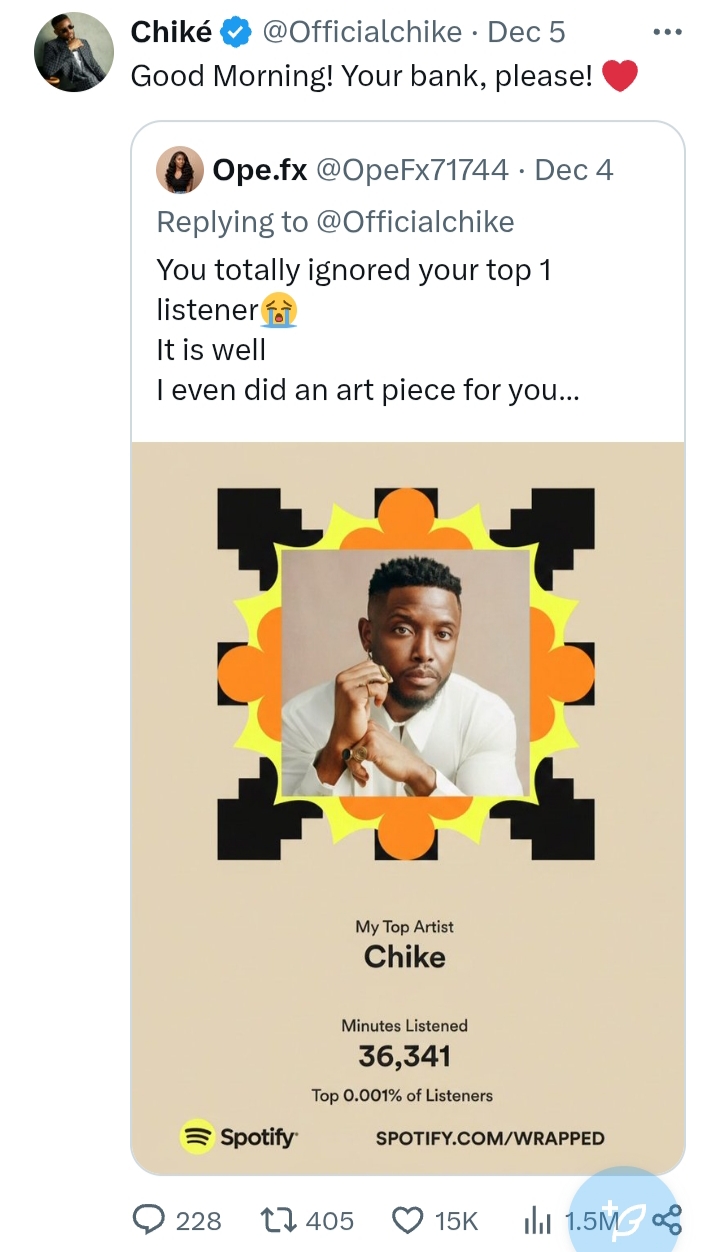Open the Dec 5 tweet timestamp
This screenshot has height=1252, width=720.
(526, 33)
